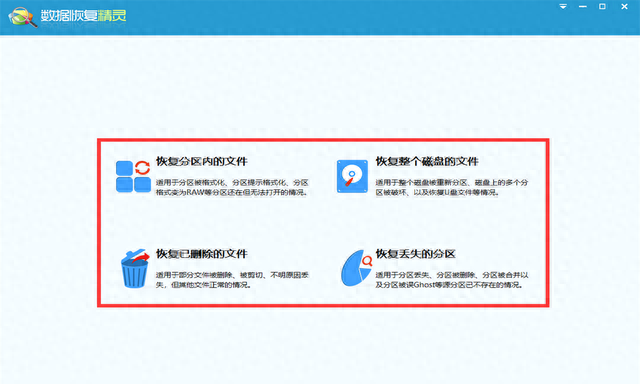Click the partition recovery squares icon
Image resolution: width=640 pixels, height=384 pixels.
(133, 176)
